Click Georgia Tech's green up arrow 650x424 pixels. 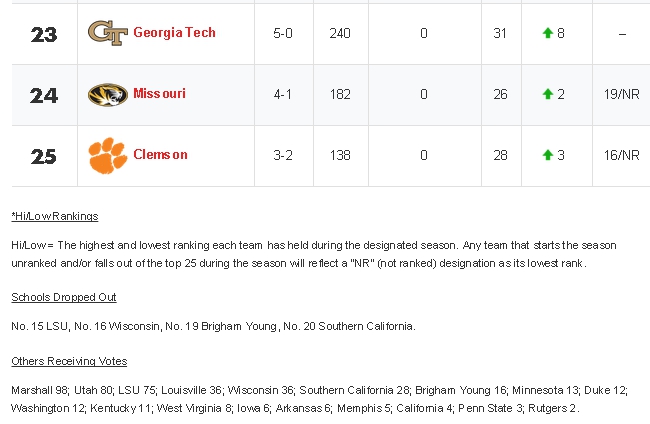coord(548,33)
